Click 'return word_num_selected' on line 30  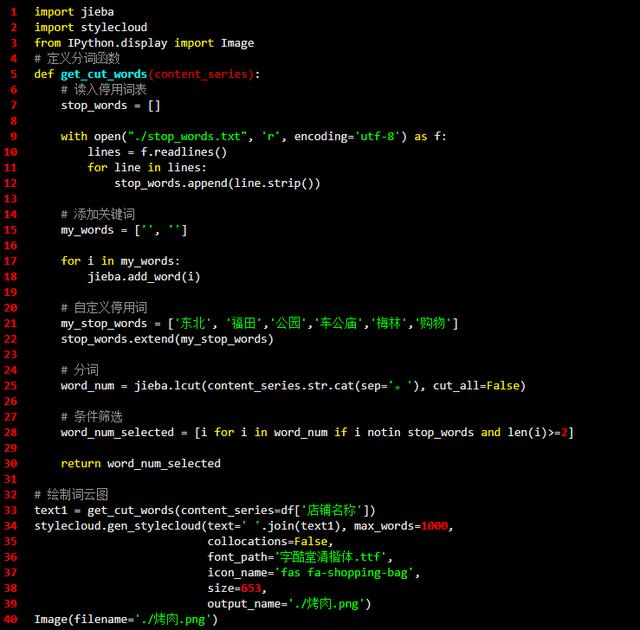pyautogui.click(x=141, y=464)
